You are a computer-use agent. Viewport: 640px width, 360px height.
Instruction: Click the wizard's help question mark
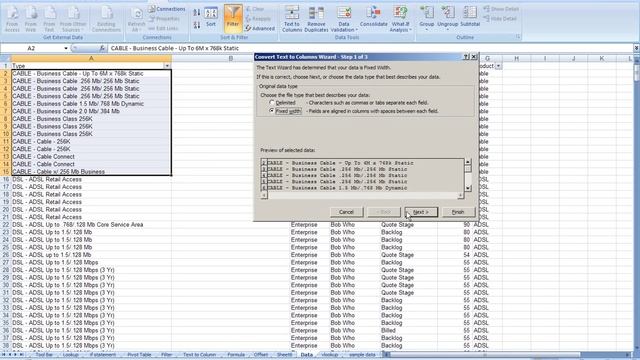466,57
